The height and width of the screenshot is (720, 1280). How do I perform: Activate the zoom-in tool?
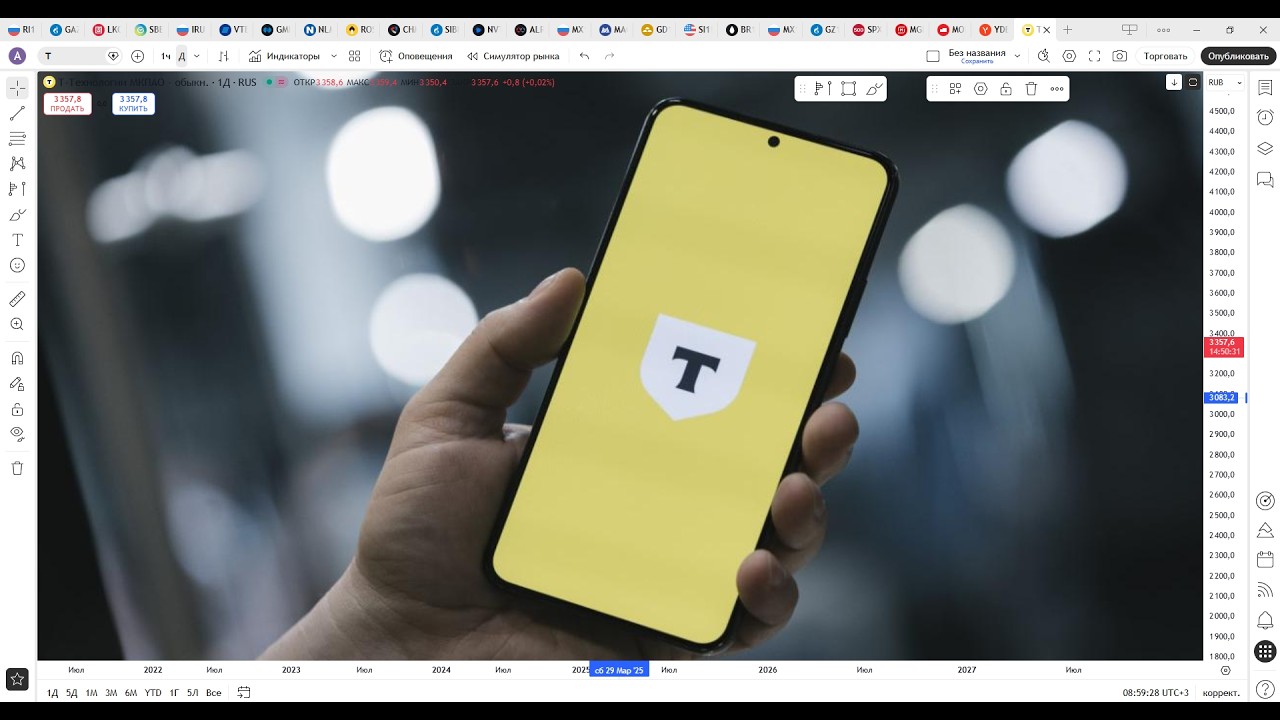coord(17,324)
